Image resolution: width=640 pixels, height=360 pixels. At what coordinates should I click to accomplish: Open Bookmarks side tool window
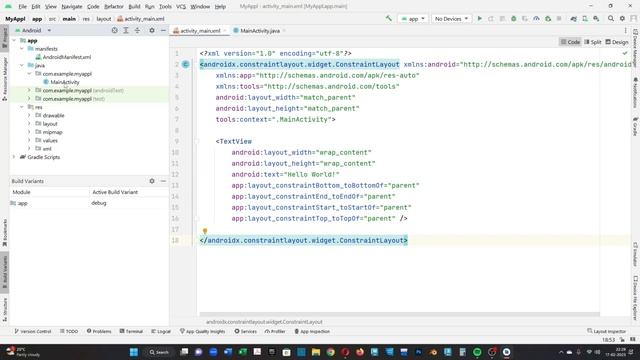tap(5, 233)
